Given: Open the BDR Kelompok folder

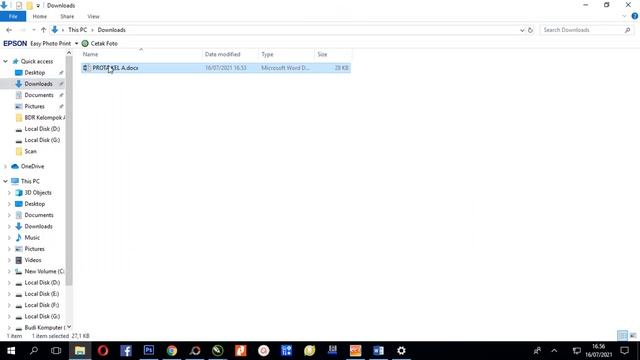Looking at the screenshot, I should (40, 118).
